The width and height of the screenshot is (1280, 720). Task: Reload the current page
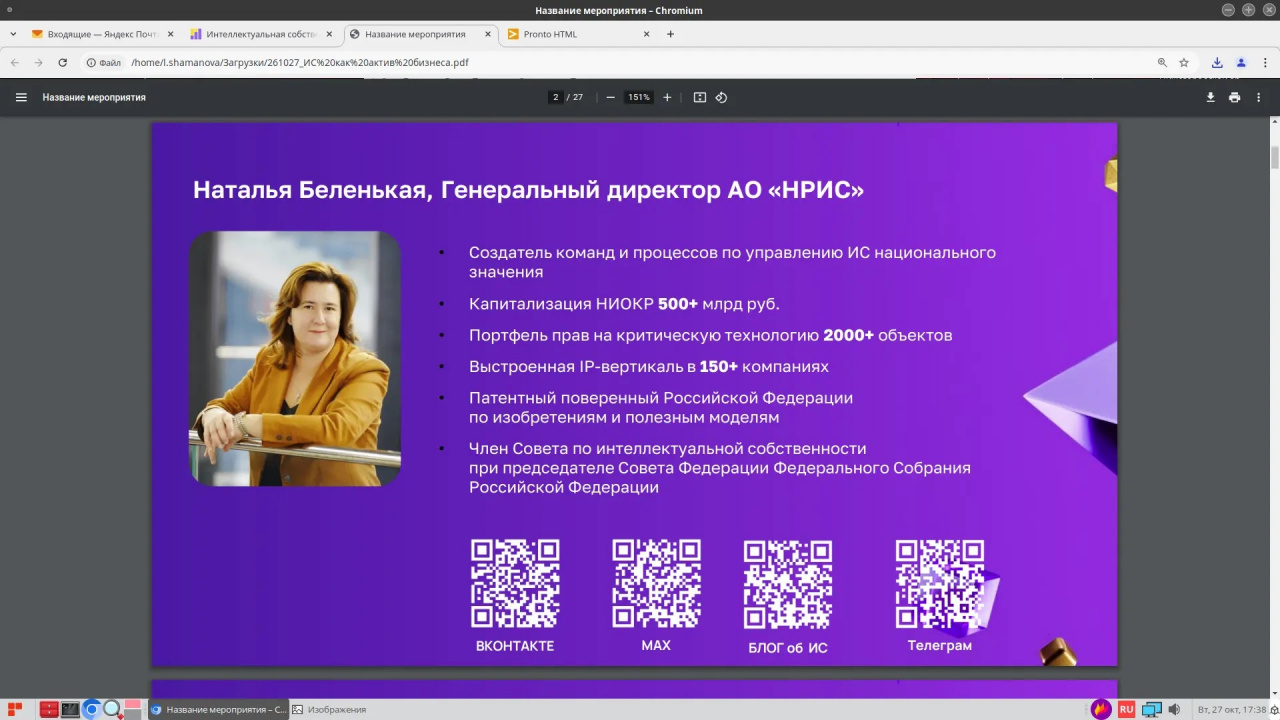62,62
